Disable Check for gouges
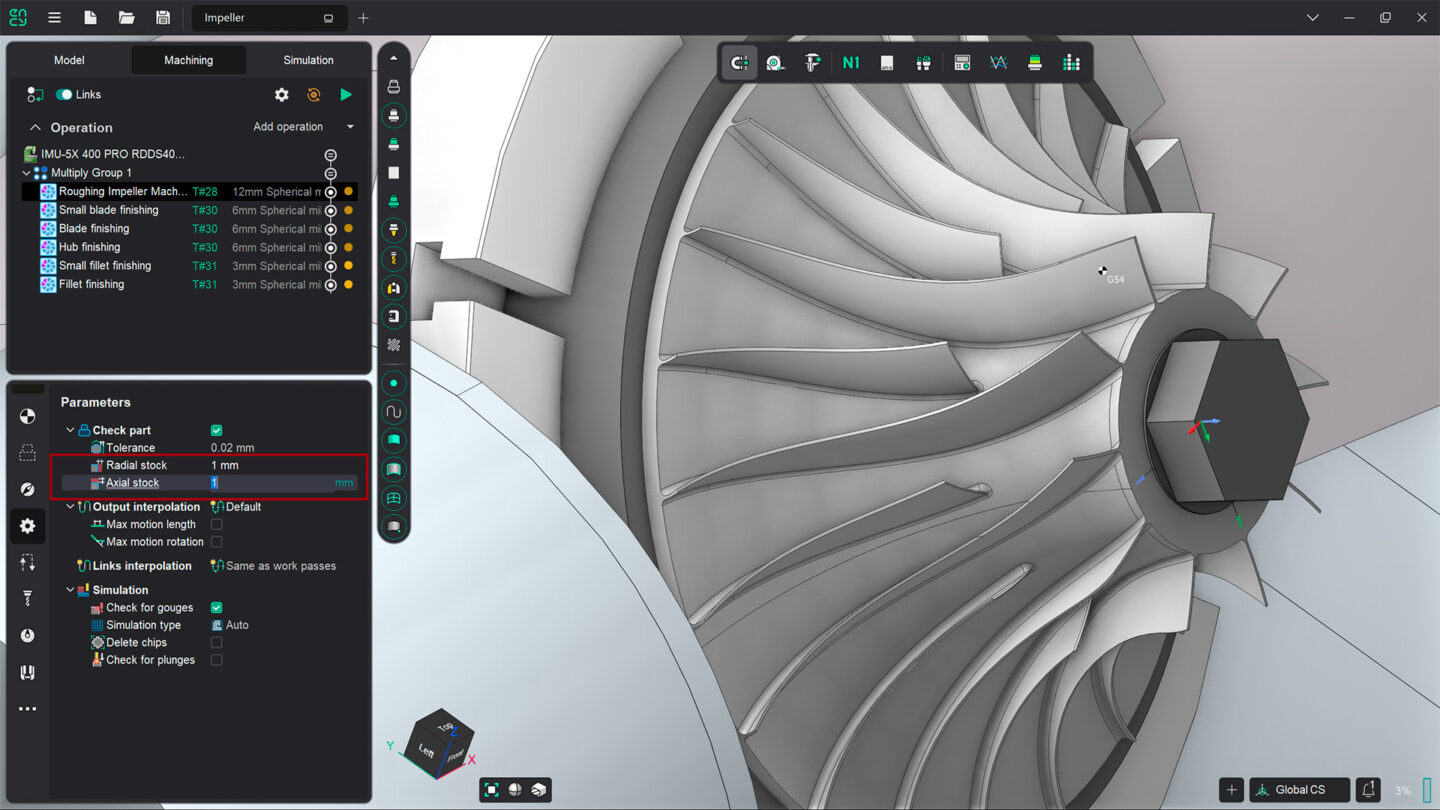This screenshot has height=810, width=1440. point(216,607)
